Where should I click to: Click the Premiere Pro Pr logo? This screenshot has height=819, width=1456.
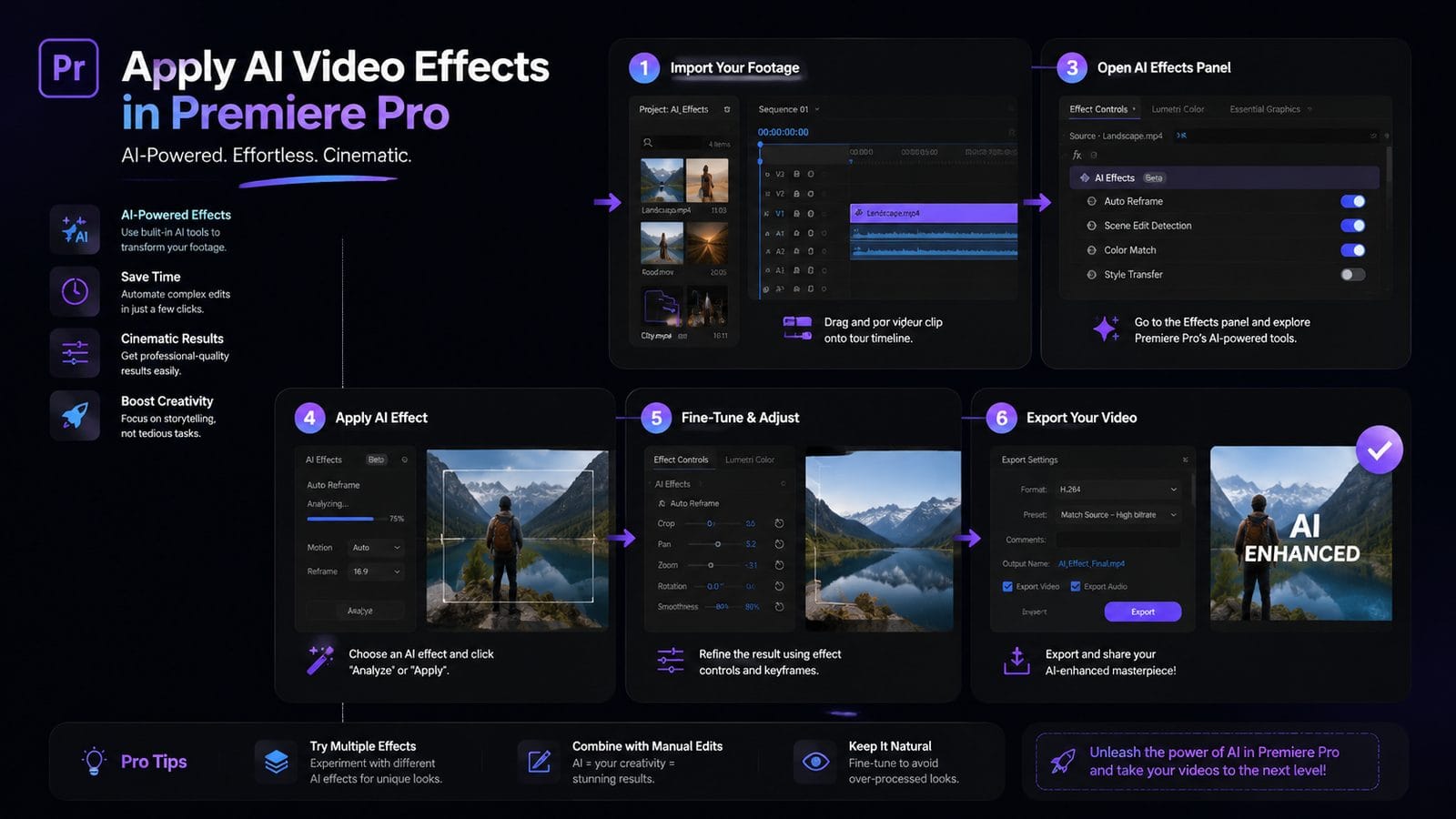click(68, 68)
